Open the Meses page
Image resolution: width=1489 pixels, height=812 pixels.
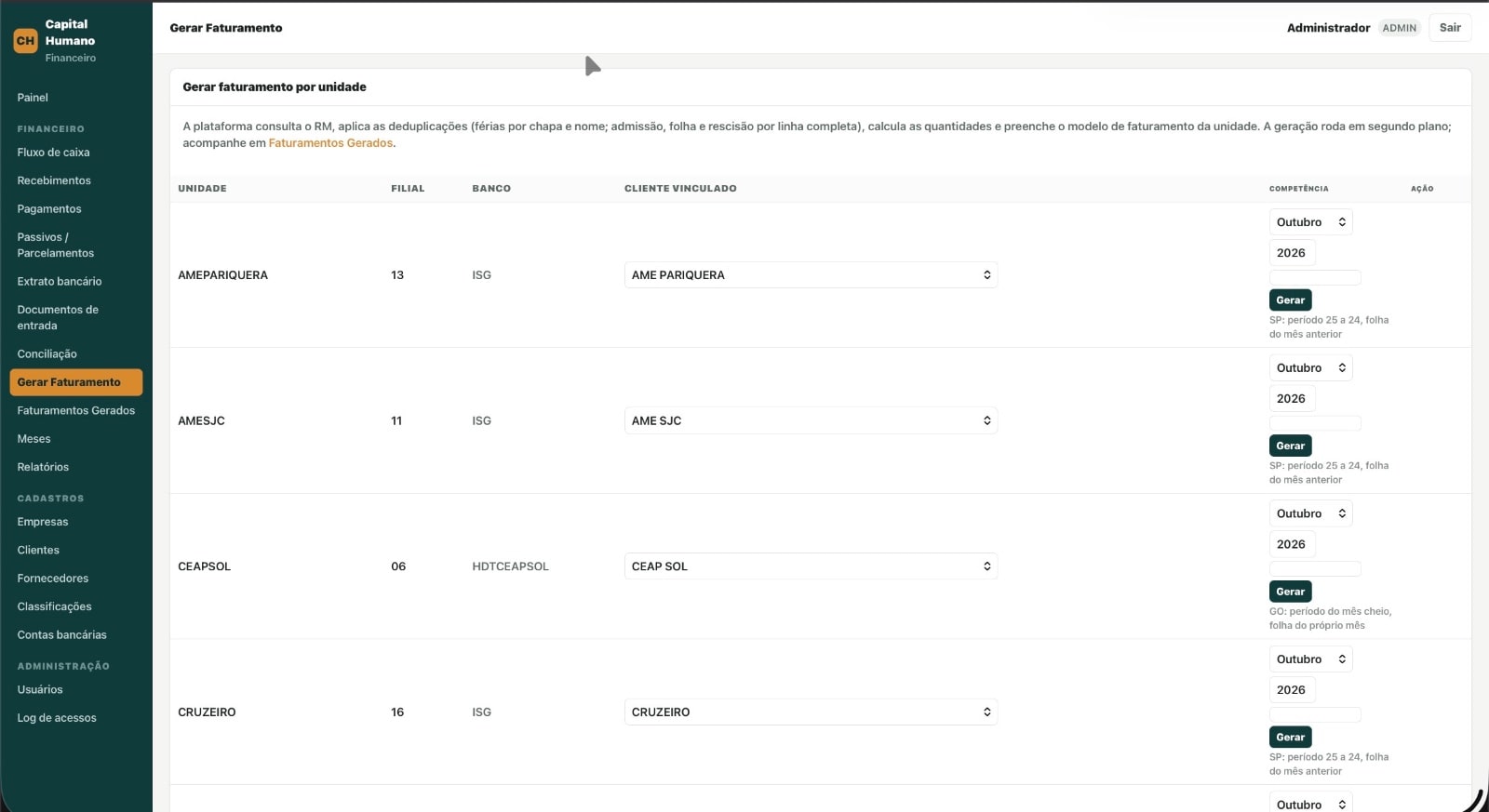34,439
